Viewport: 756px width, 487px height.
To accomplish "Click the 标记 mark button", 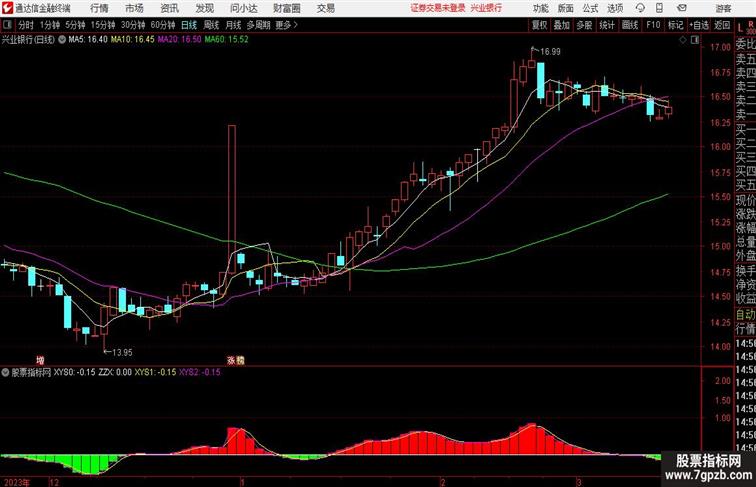I will (675, 25).
